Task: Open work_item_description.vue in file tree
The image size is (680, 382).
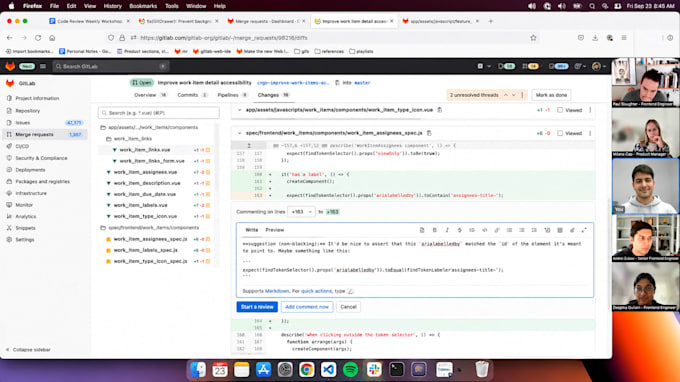Action: [147, 183]
